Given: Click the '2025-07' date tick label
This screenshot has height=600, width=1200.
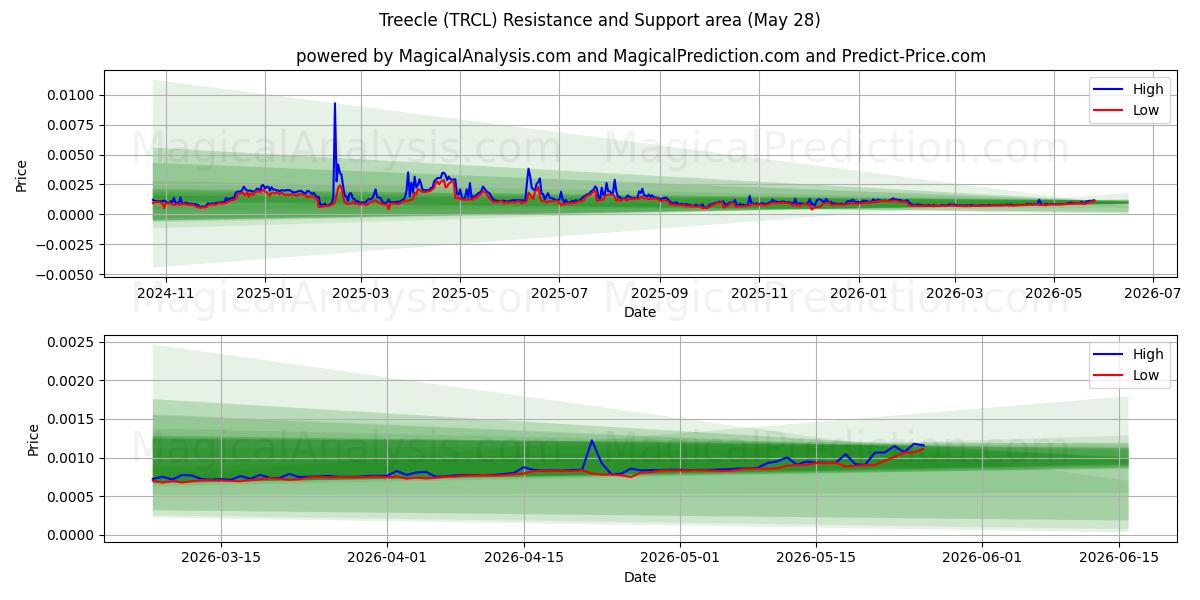Looking at the screenshot, I should click(558, 294).
